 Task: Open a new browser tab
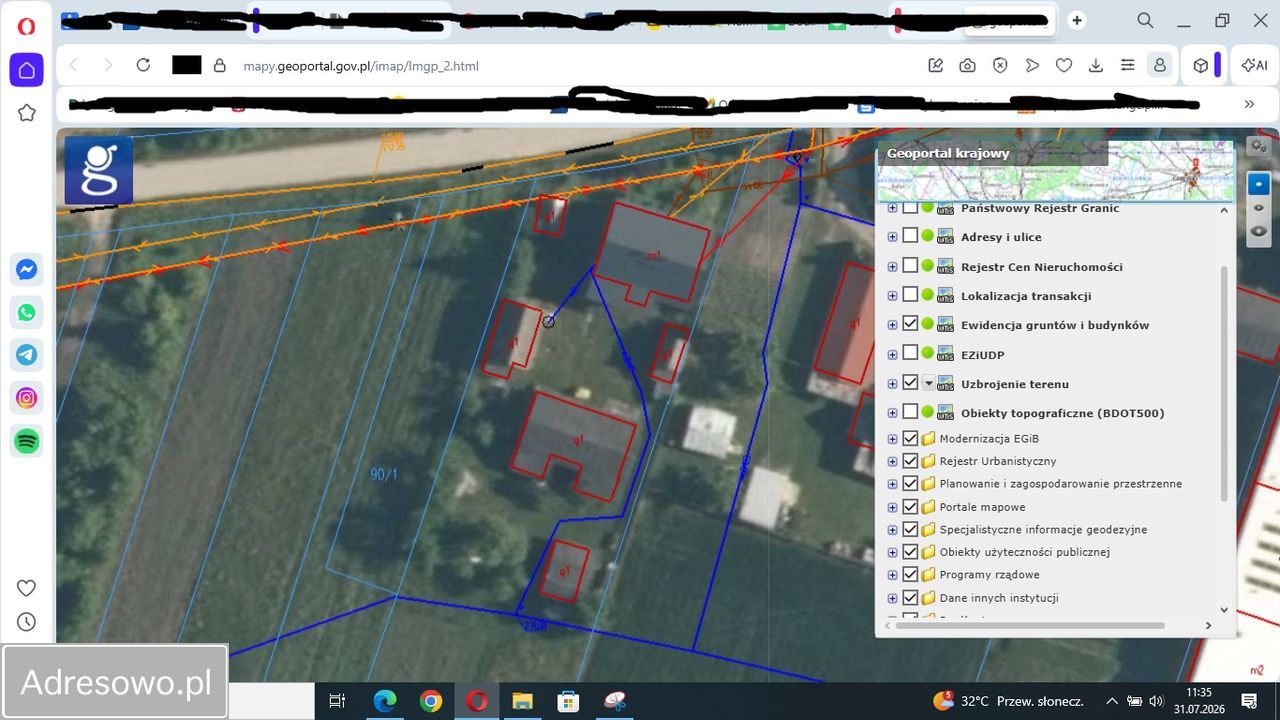coord(1077,20)
